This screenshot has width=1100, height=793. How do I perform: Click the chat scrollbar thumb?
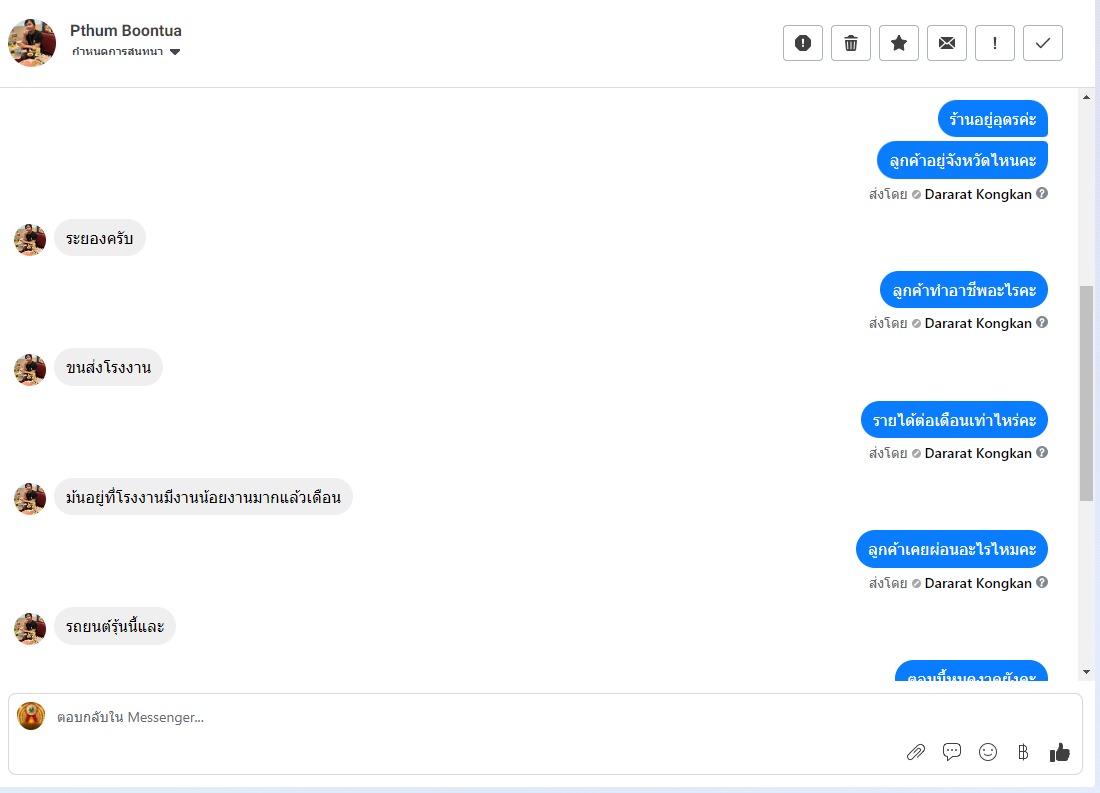(1087, 393)
